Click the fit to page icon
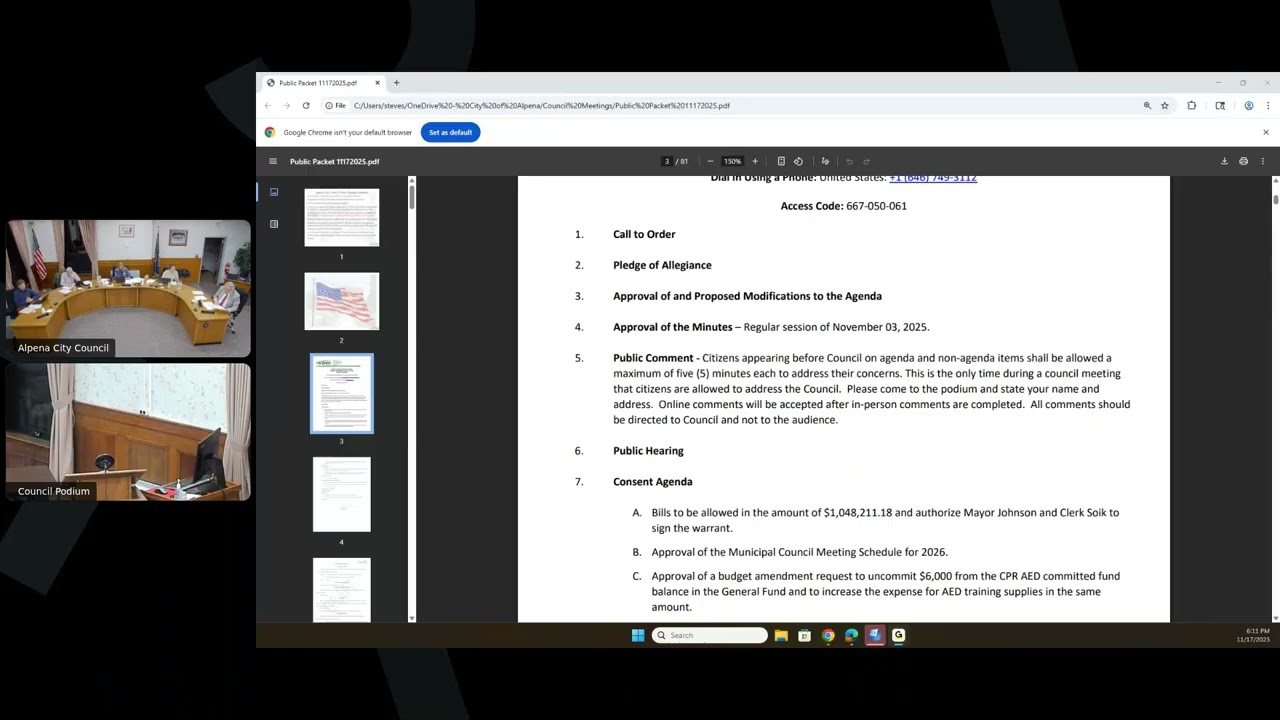Image resolution: width=1280 pixels, height=720 pixels. (781, 161)
